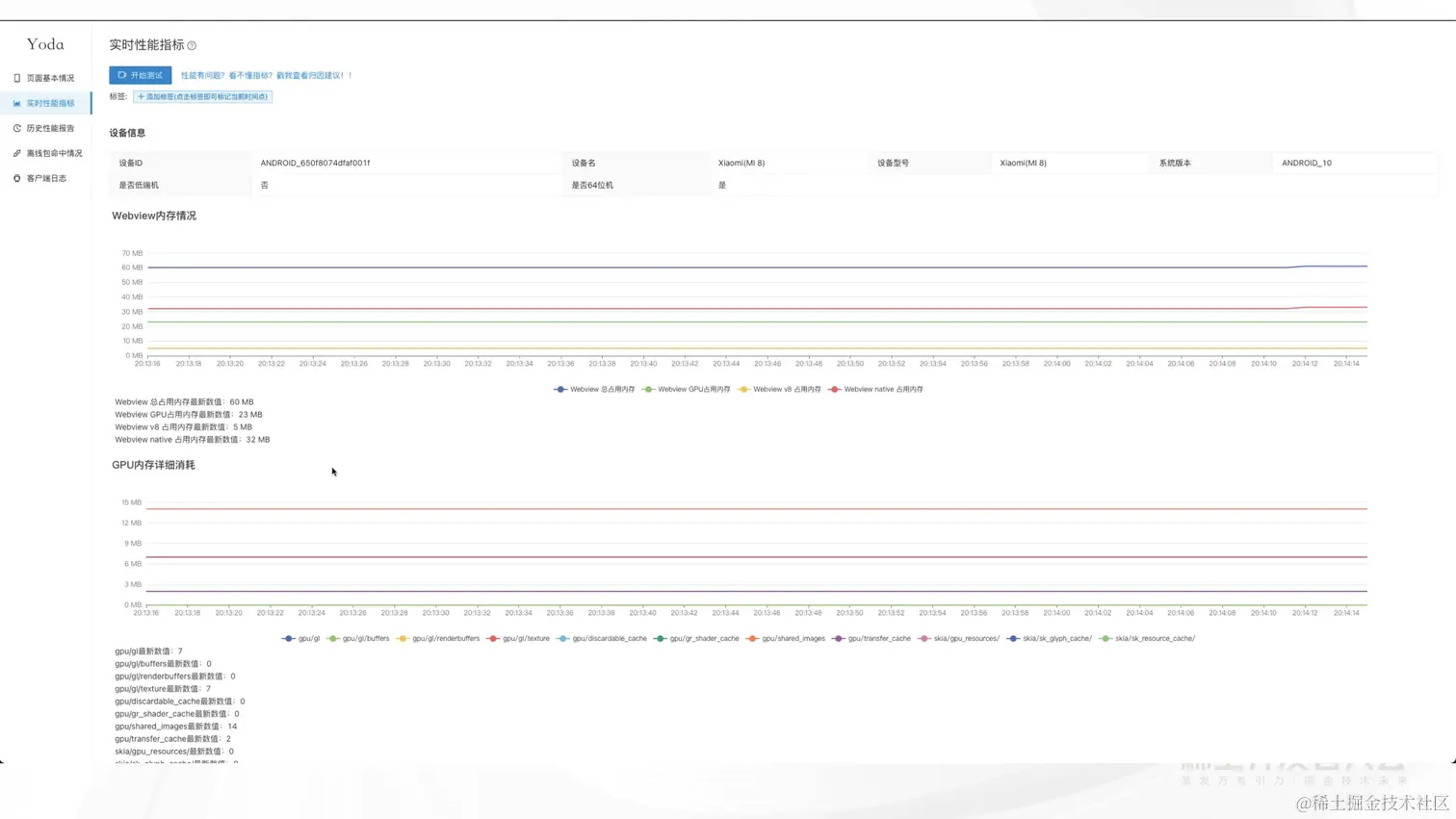Click the 设备型号 value Xiaomi(MI 8)
This screenshot has height=819, width=1456.
pos(1023,164)
